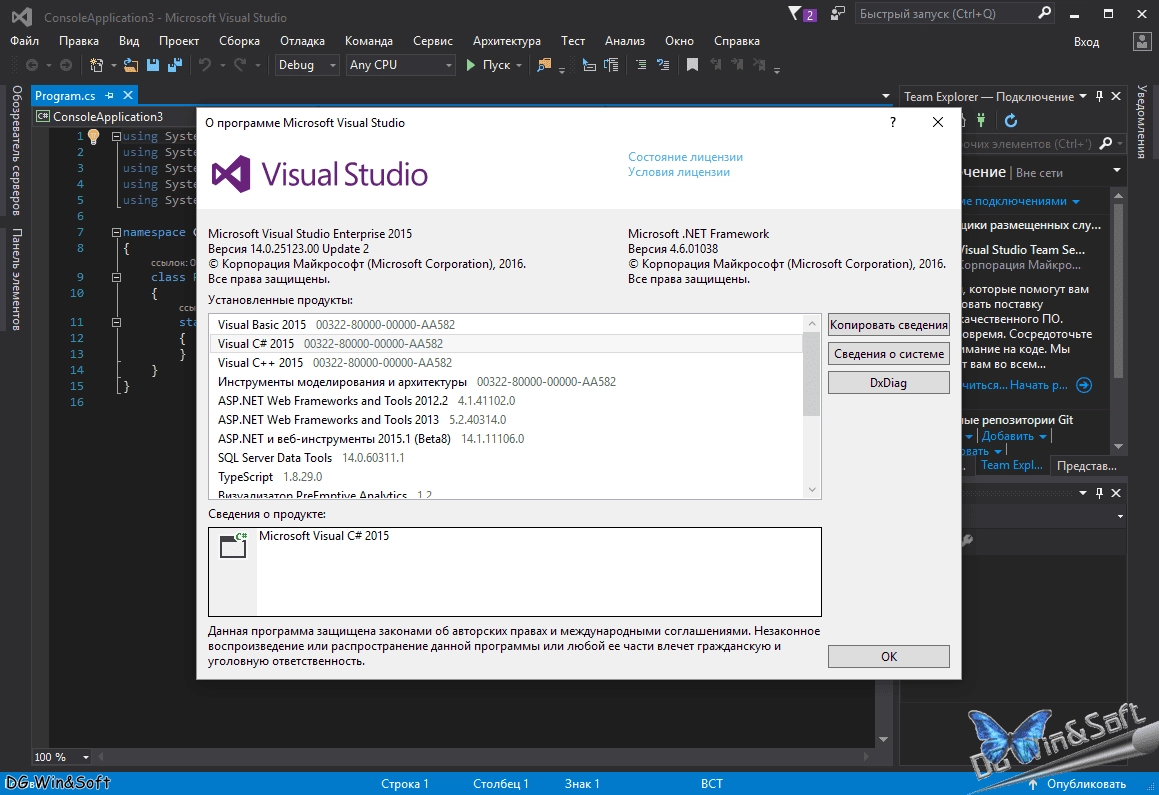Image resolution: width=1159 pixels, height=795 pixels.
Task: Click the Undo arrow icon
Action: pyautogui.click(x=205, y=65)
